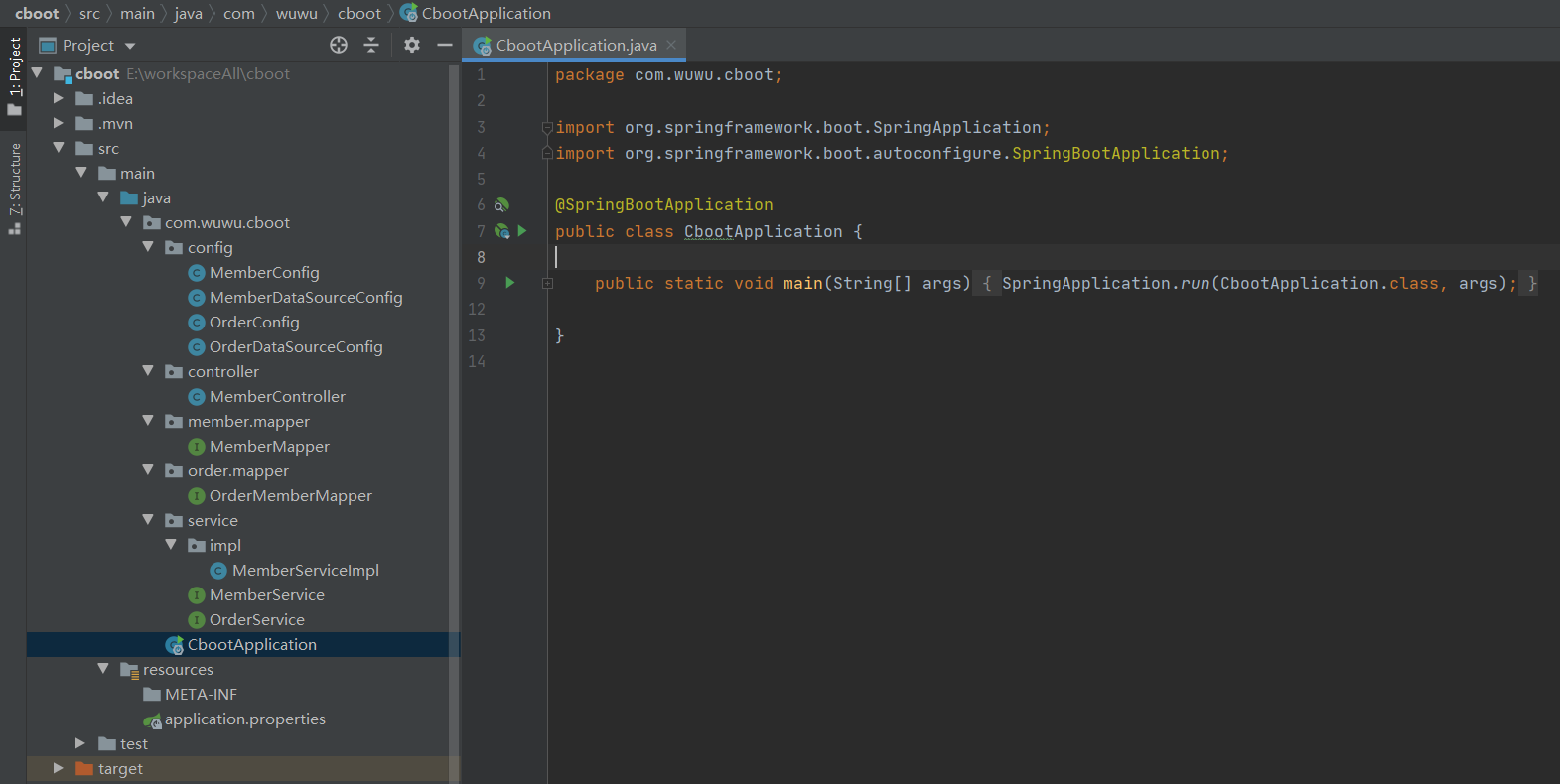Select the member.mapper package
The height and width of the screenshot is (784, 1560).
[248, 421]
